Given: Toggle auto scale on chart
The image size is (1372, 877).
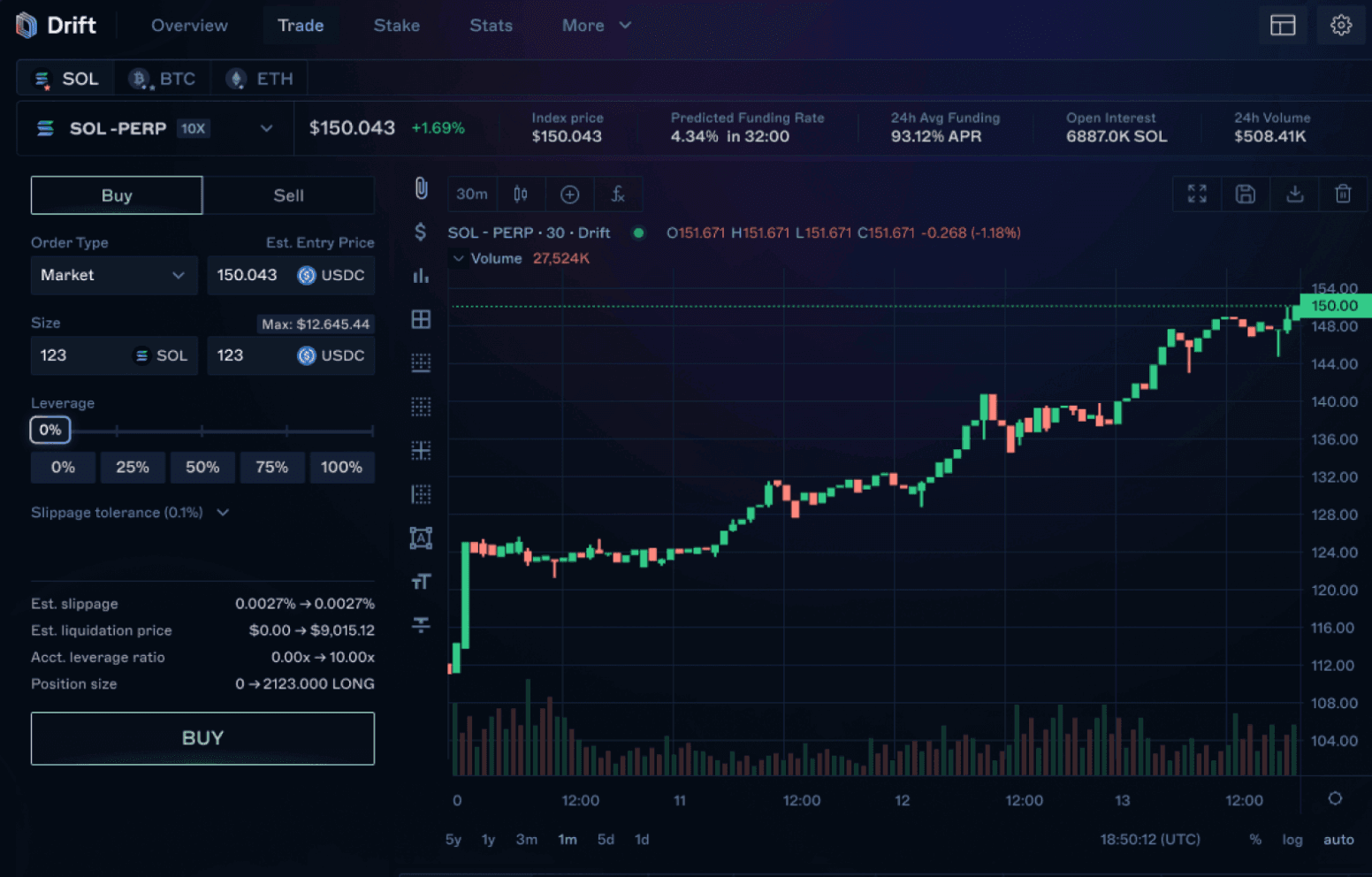Looking at the screenshot, I should pyautogui.click(x=1338, y=839).
